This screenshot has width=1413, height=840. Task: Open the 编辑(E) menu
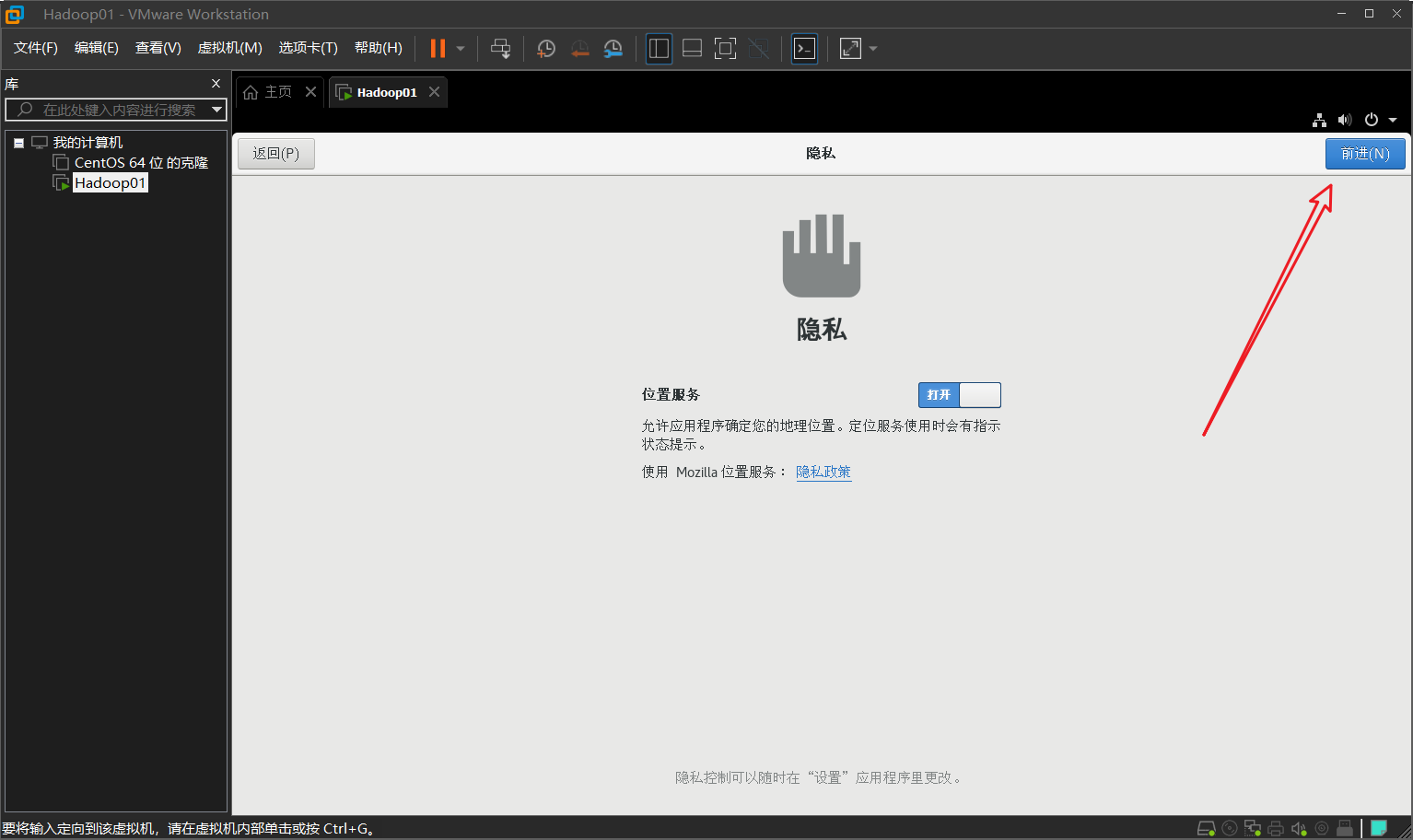point(97,48)
